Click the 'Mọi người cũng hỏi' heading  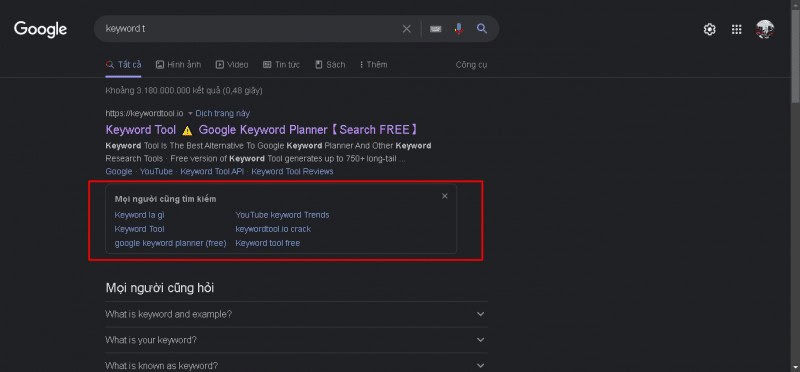(x=160, y=288)
